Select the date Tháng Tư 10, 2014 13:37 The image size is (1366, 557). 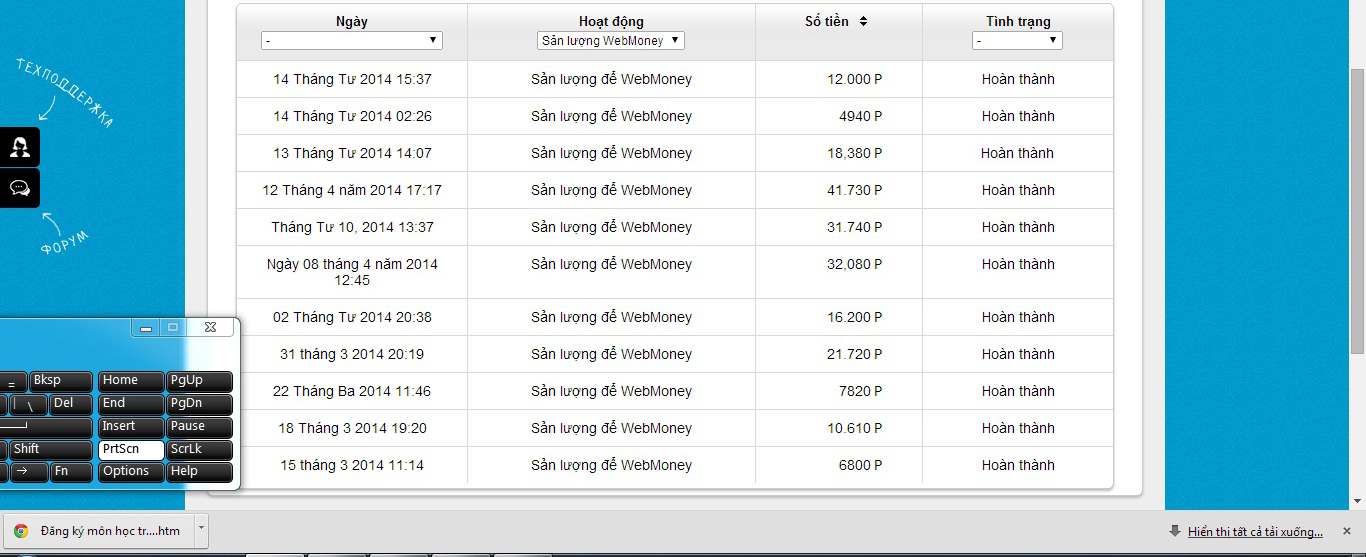coord(352,227)
